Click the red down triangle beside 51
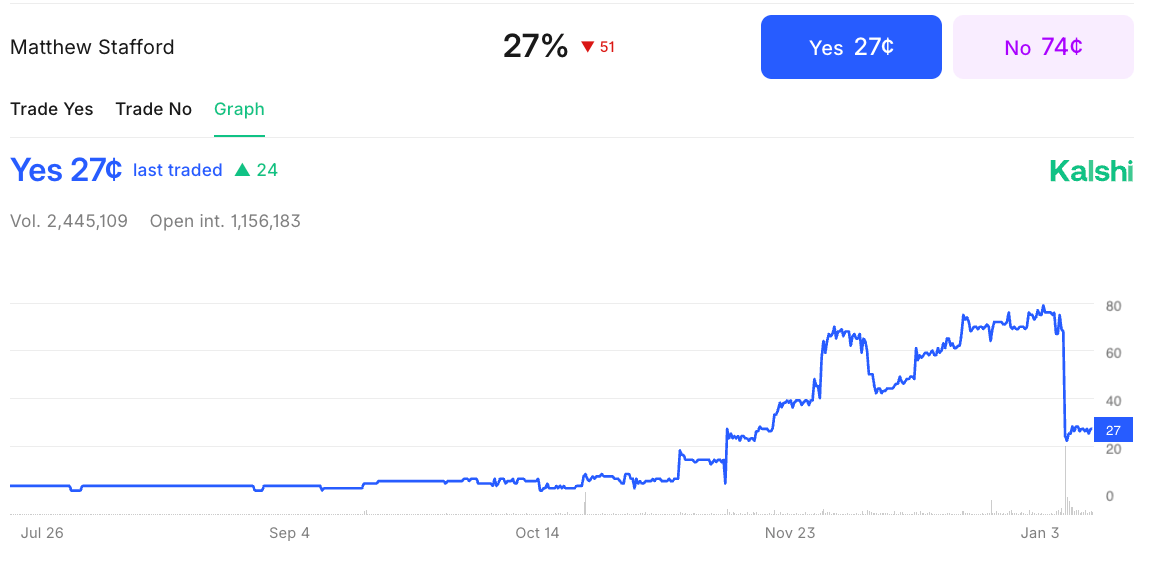Image resolution: width=1150 pixels, height=568 pixels. (588, 47)
